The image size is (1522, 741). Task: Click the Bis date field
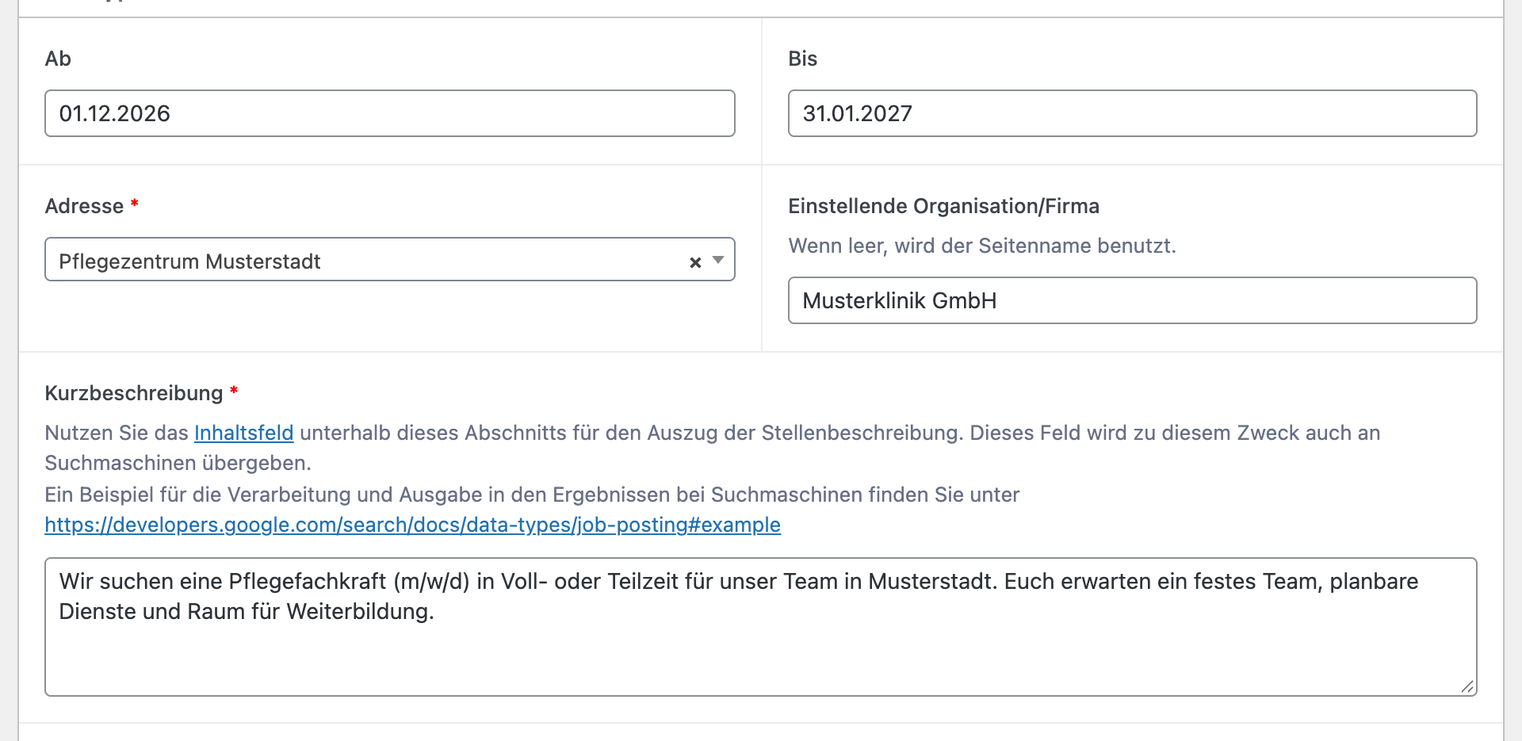[x=1132, y=113]
